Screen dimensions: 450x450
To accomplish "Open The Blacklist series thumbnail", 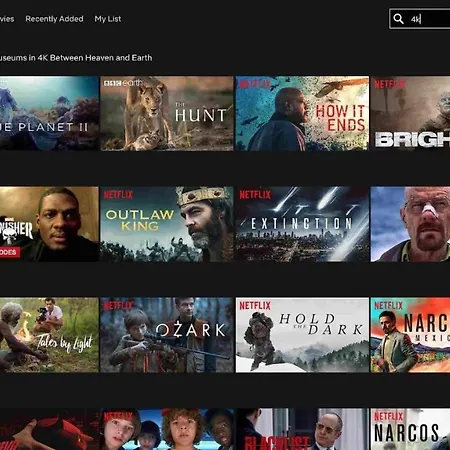I will 302,429.
